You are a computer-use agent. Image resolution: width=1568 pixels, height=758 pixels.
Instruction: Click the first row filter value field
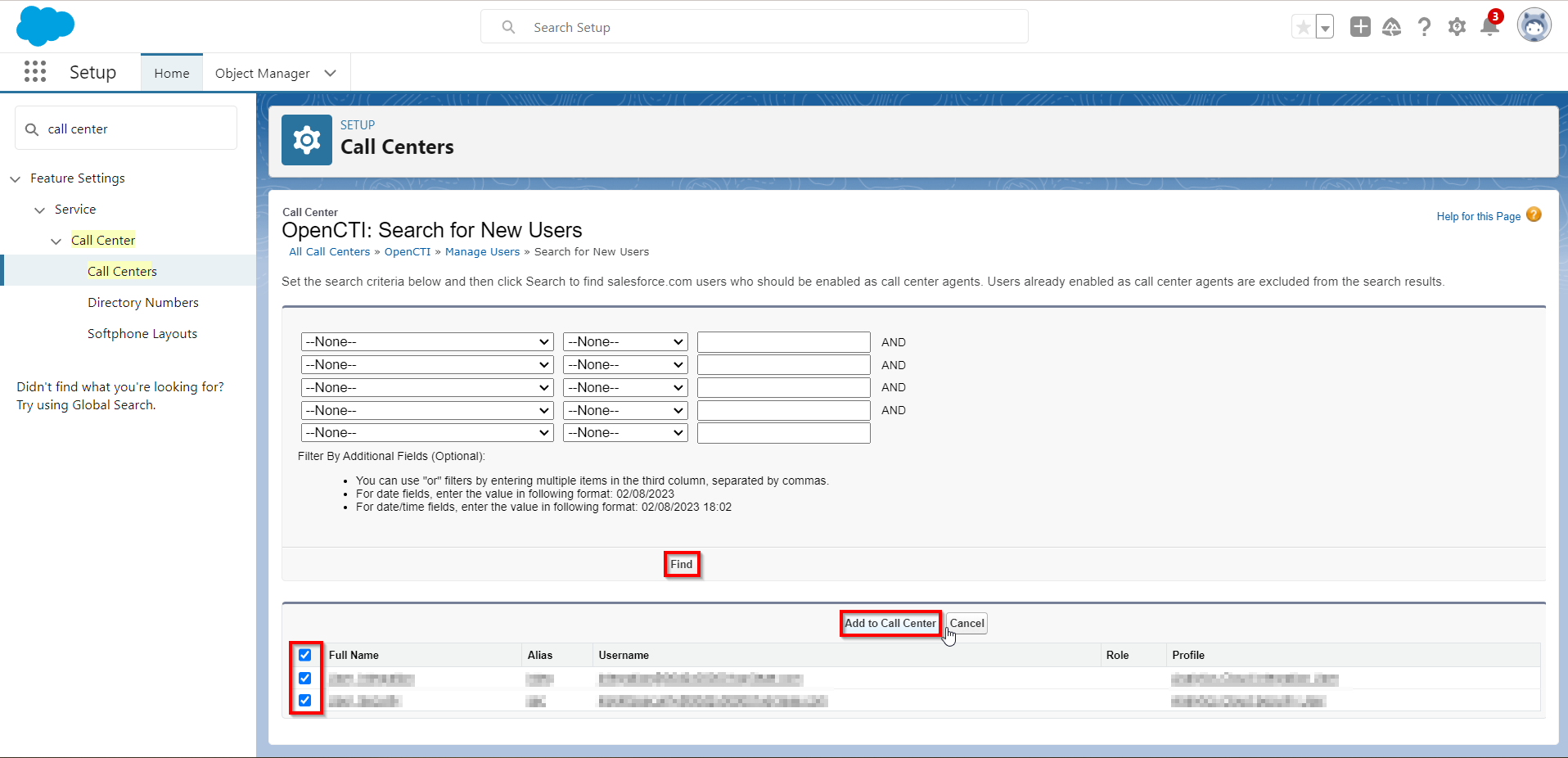(783, 341)
